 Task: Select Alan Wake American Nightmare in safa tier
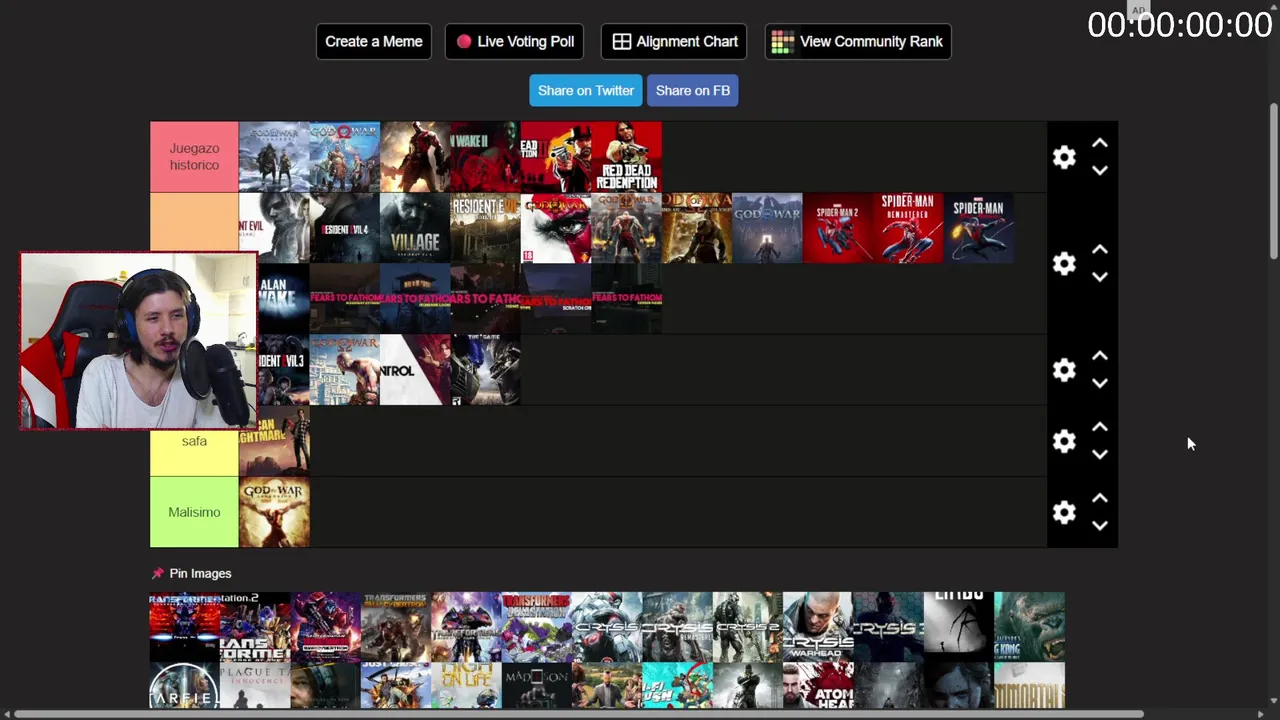[x=274, y=441]
